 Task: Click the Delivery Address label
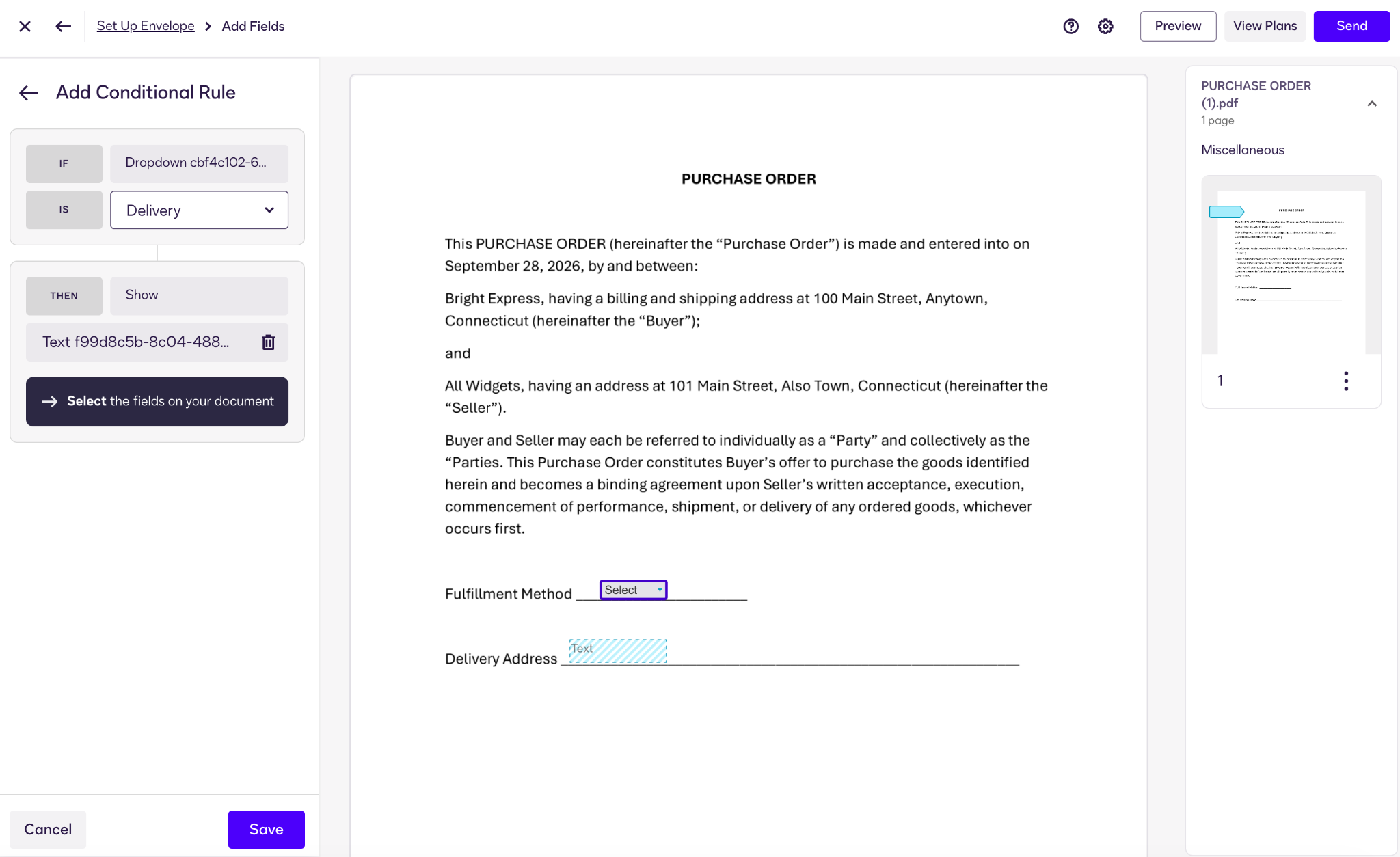pos(501,659)
